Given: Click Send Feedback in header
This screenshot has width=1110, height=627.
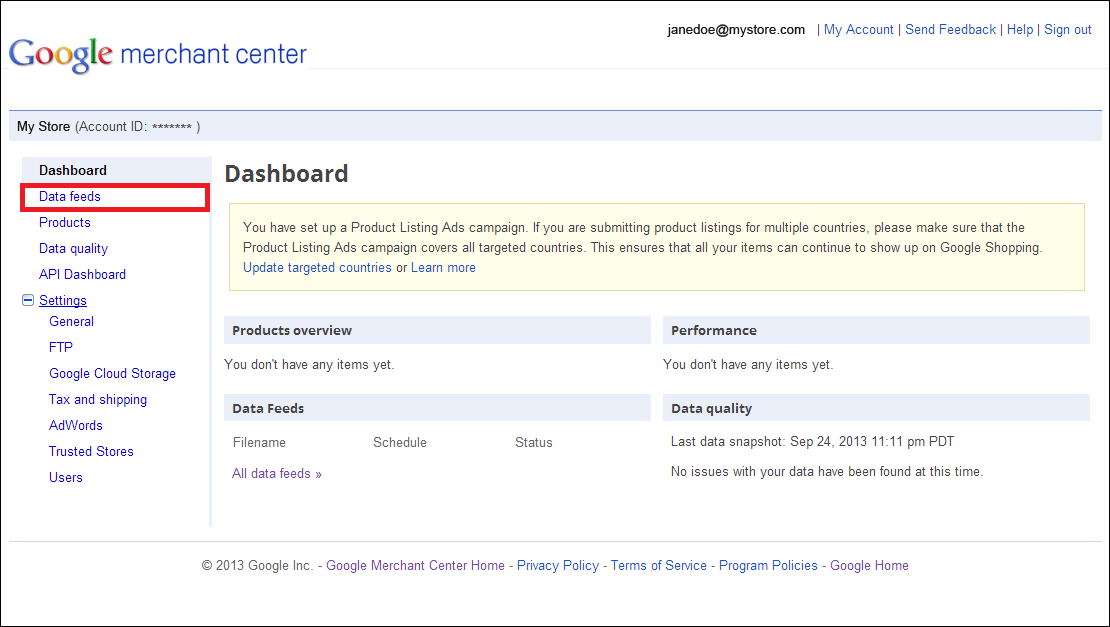Looking at the screenshot, I should point(950,30).
